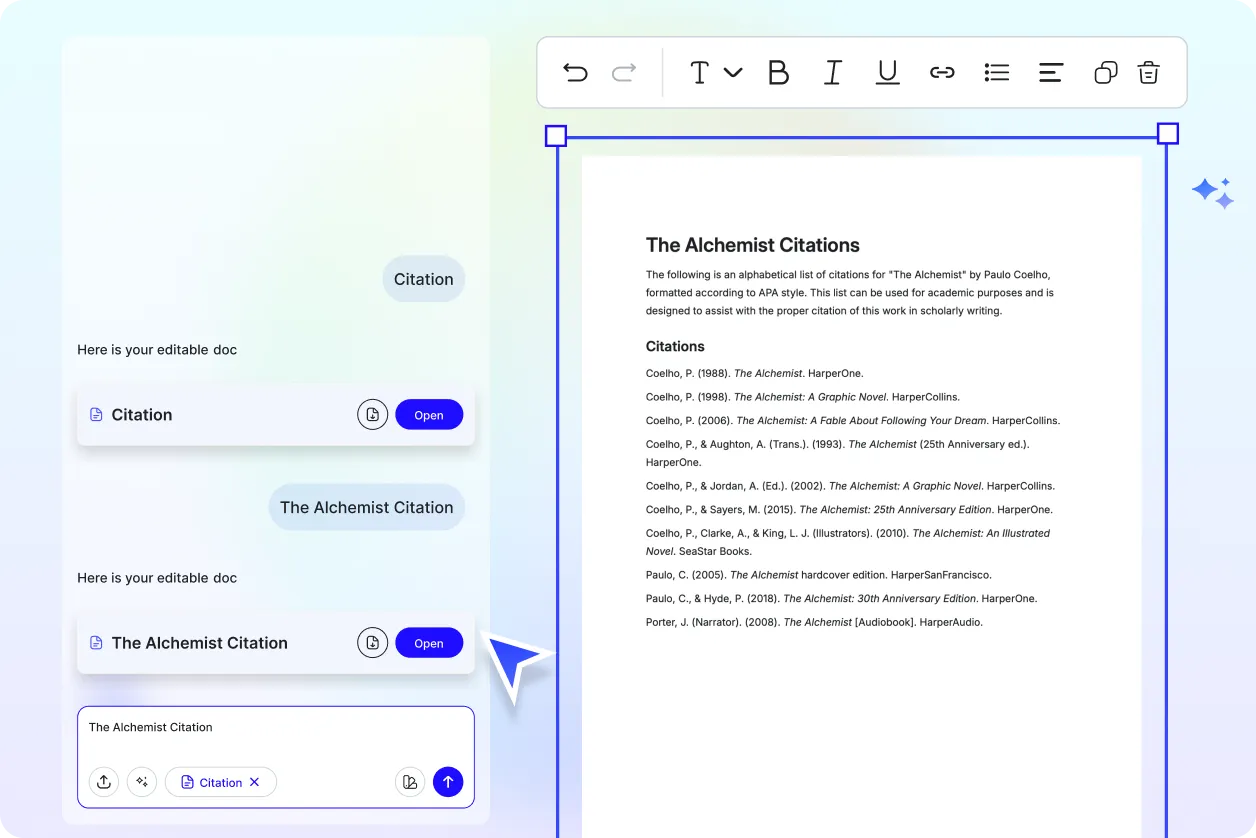Viewport: 1256px width, 838px height.
Task: Click the first Here is your editable doc message
Action: [x=157, y=350]
